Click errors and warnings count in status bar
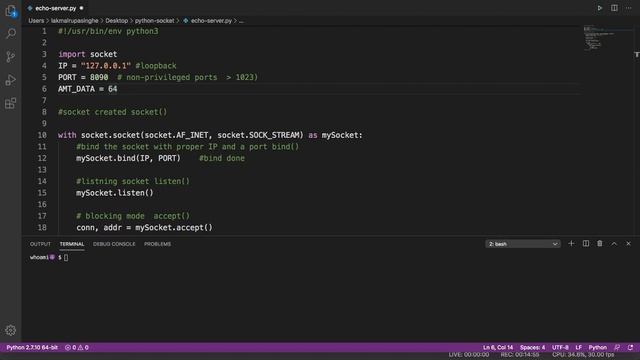640x360 pixels. 77,347
